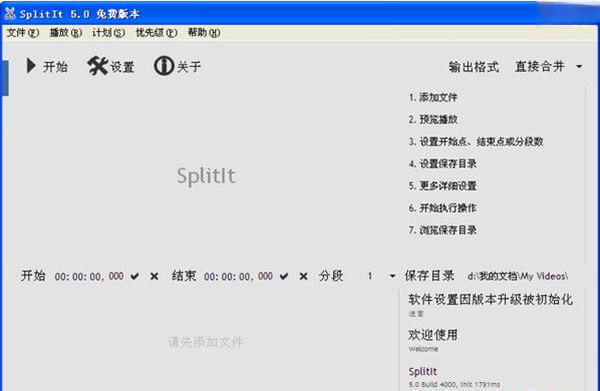Open the 帮助 menu
The width and height of the screenshot is (600, 391).
204,33
